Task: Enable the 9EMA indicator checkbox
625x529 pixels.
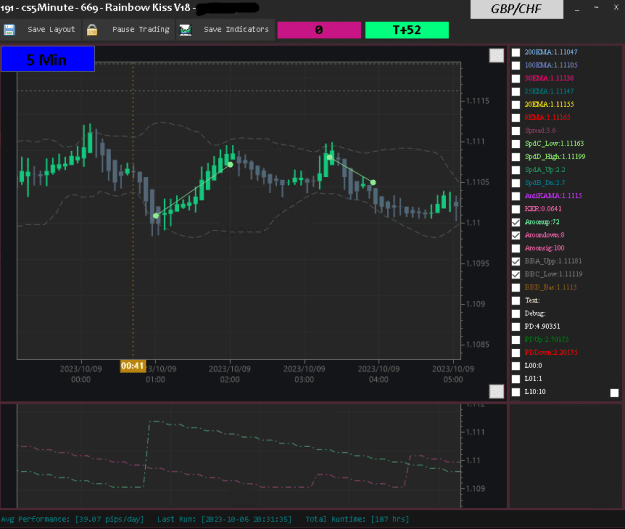Action: pos(516,118)
